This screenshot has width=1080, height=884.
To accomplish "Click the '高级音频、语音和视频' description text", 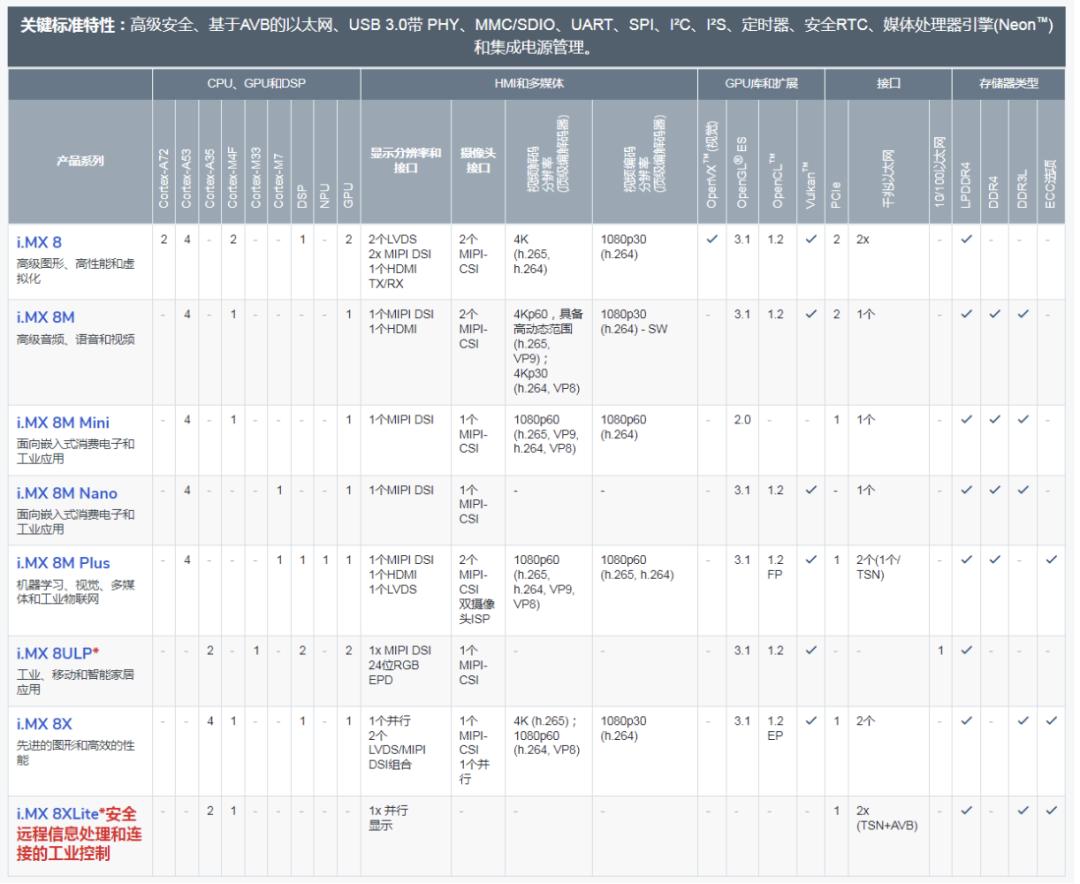I will [x=76, y=339].
